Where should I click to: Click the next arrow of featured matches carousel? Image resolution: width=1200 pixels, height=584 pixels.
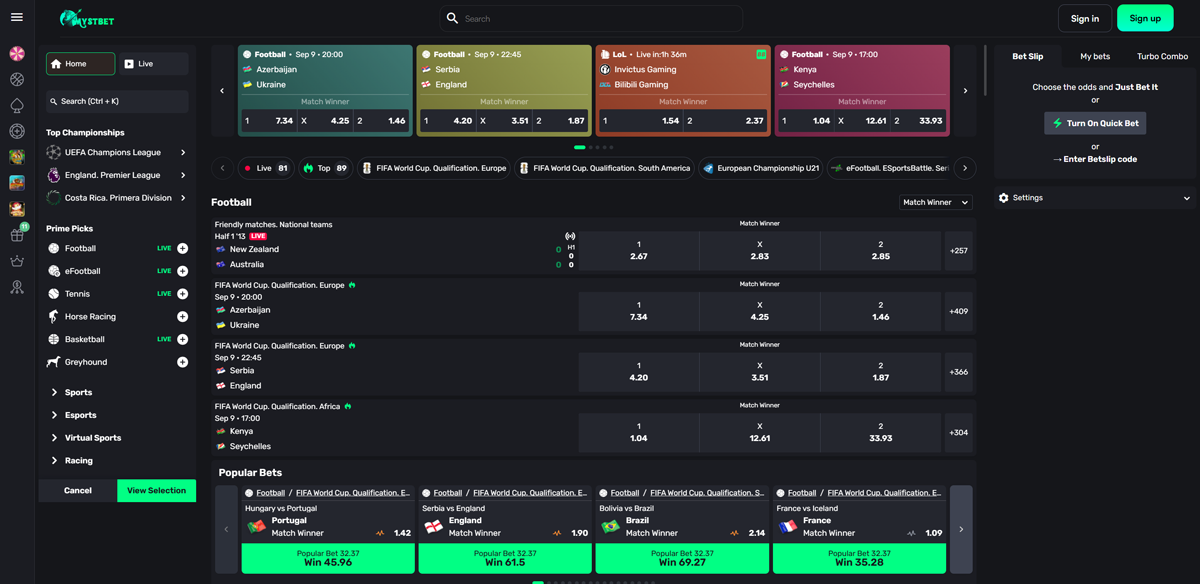(x=965, y=91)
